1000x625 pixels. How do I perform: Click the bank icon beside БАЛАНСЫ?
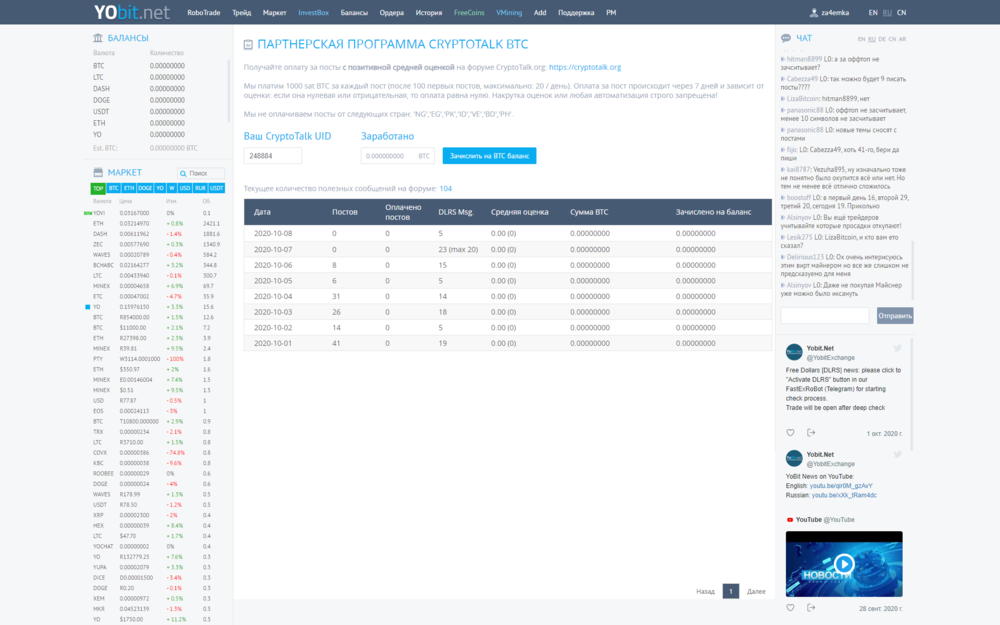98,38
